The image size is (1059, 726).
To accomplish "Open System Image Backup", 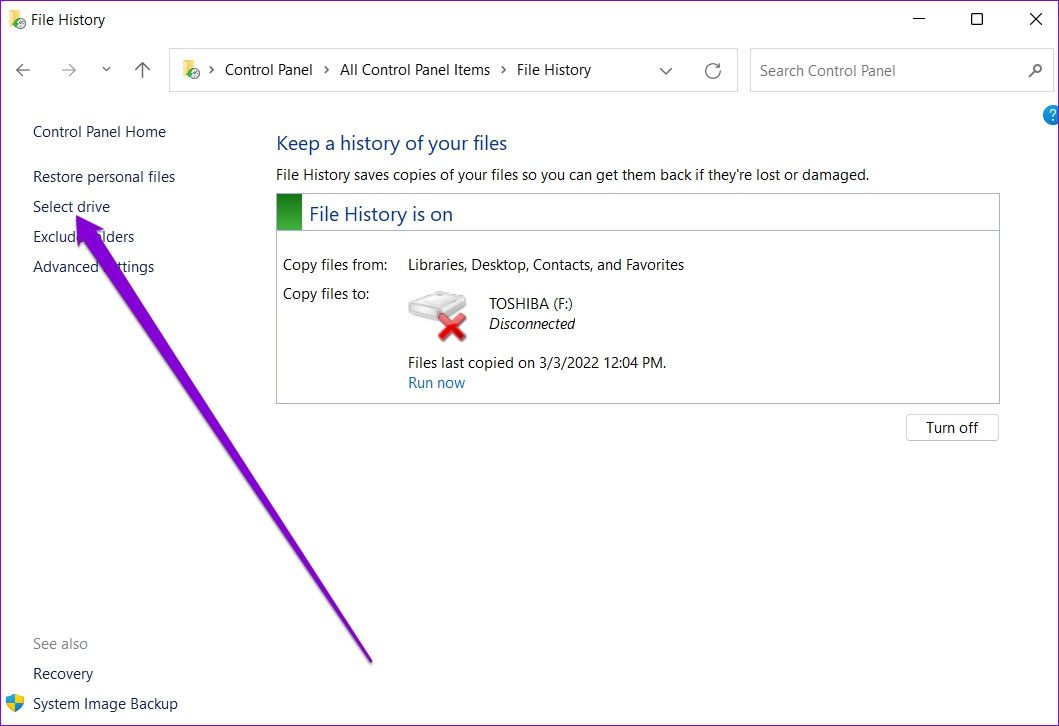I will click(x=105, y=704).
